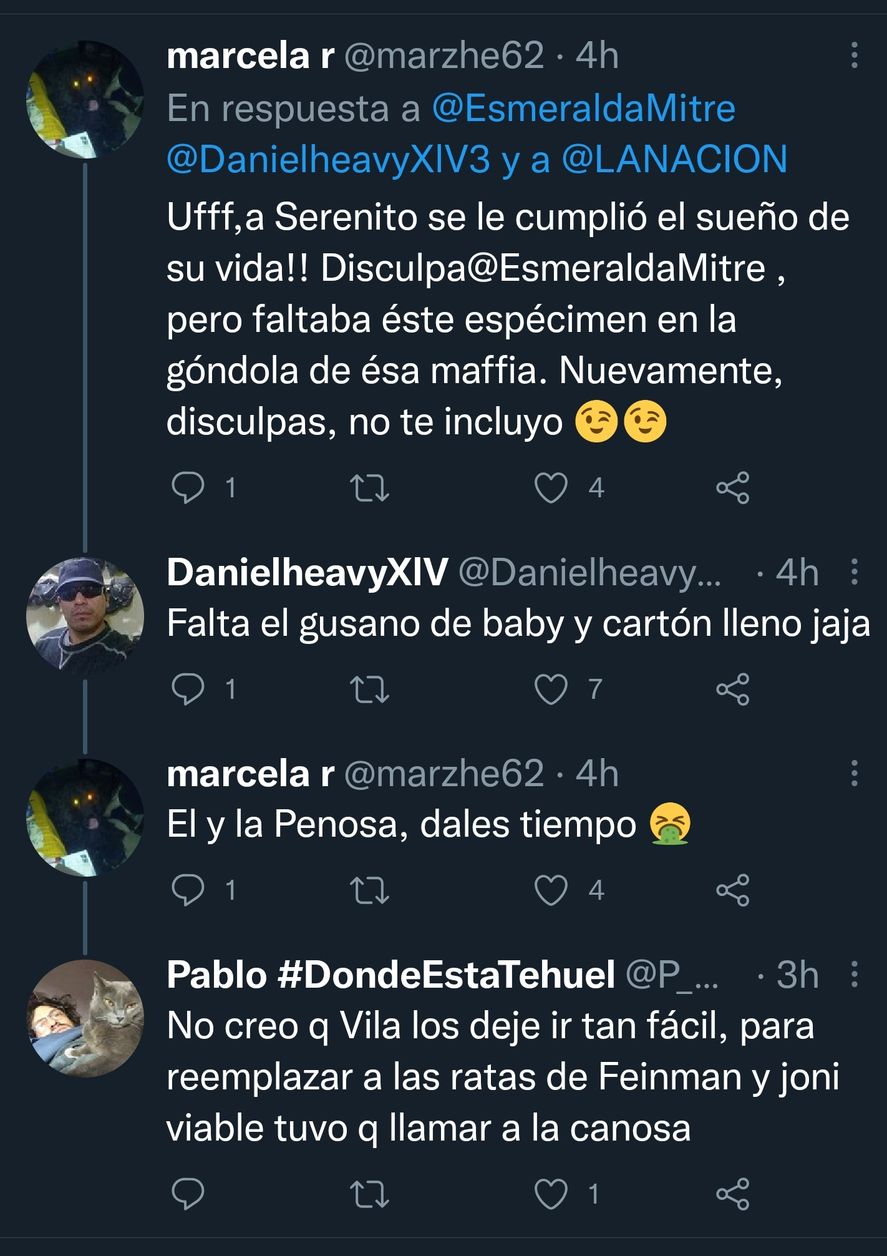The image size is (887, 1256).
Task: Open the @EsmeraldaMitre mention link
Action: pos(583,109)
